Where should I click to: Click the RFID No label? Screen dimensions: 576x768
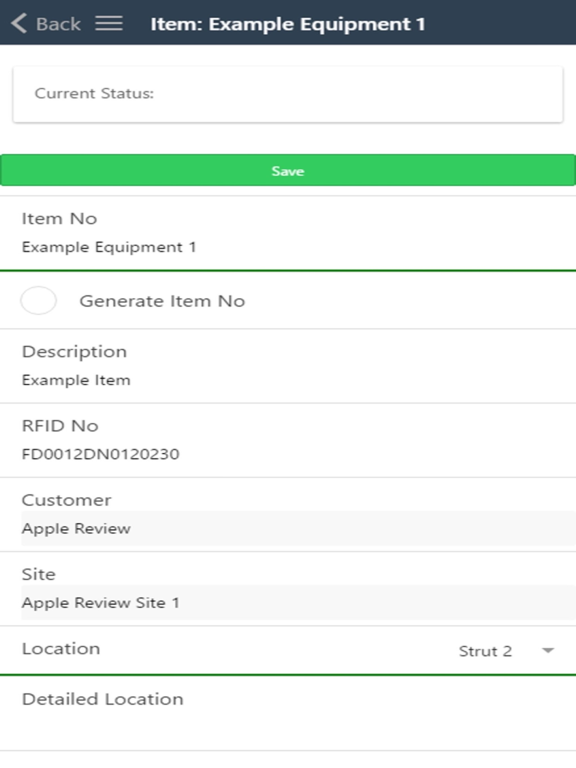[x=60, y=426]
